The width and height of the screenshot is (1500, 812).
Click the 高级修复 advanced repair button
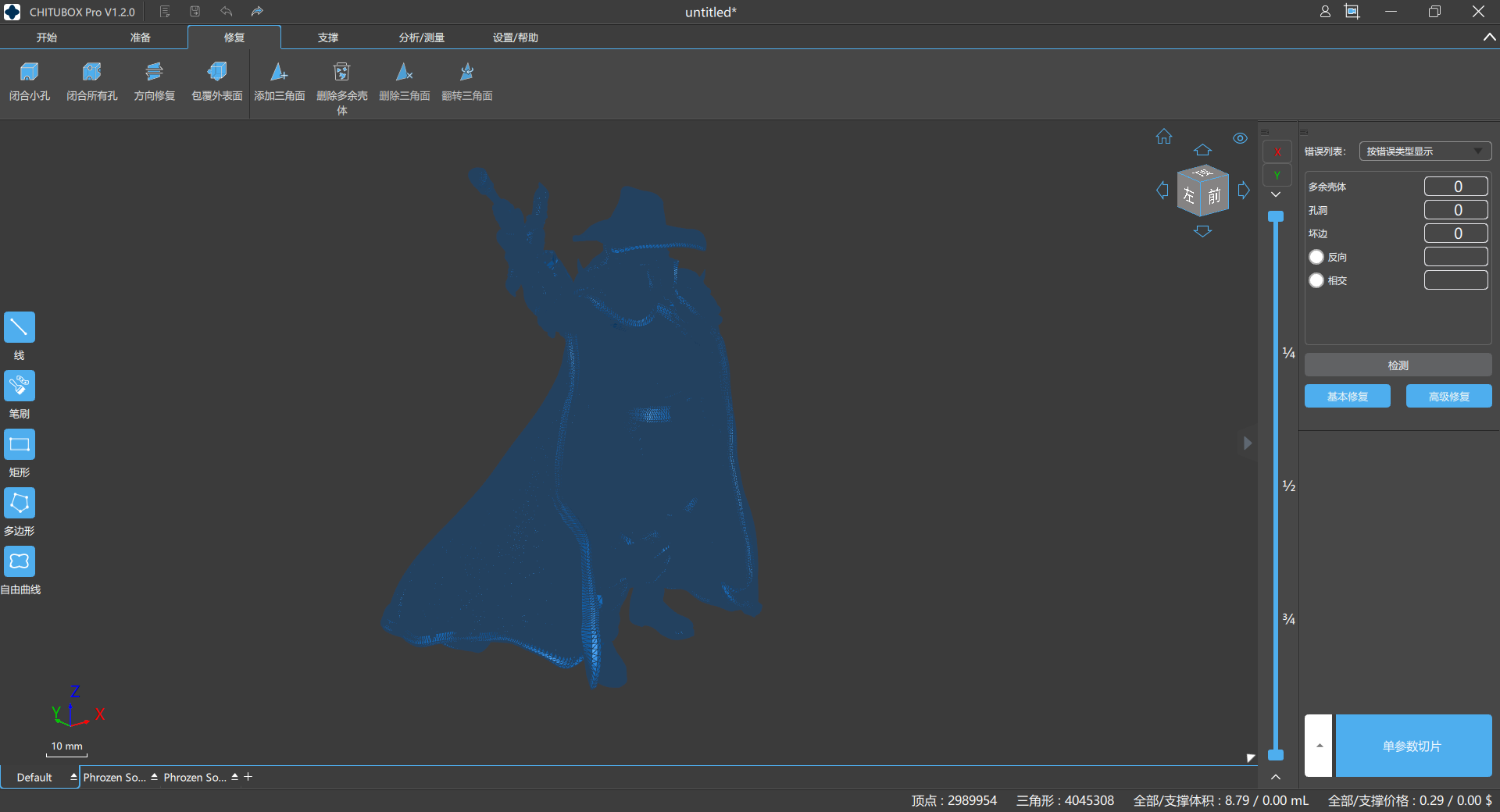point(1449,396)
